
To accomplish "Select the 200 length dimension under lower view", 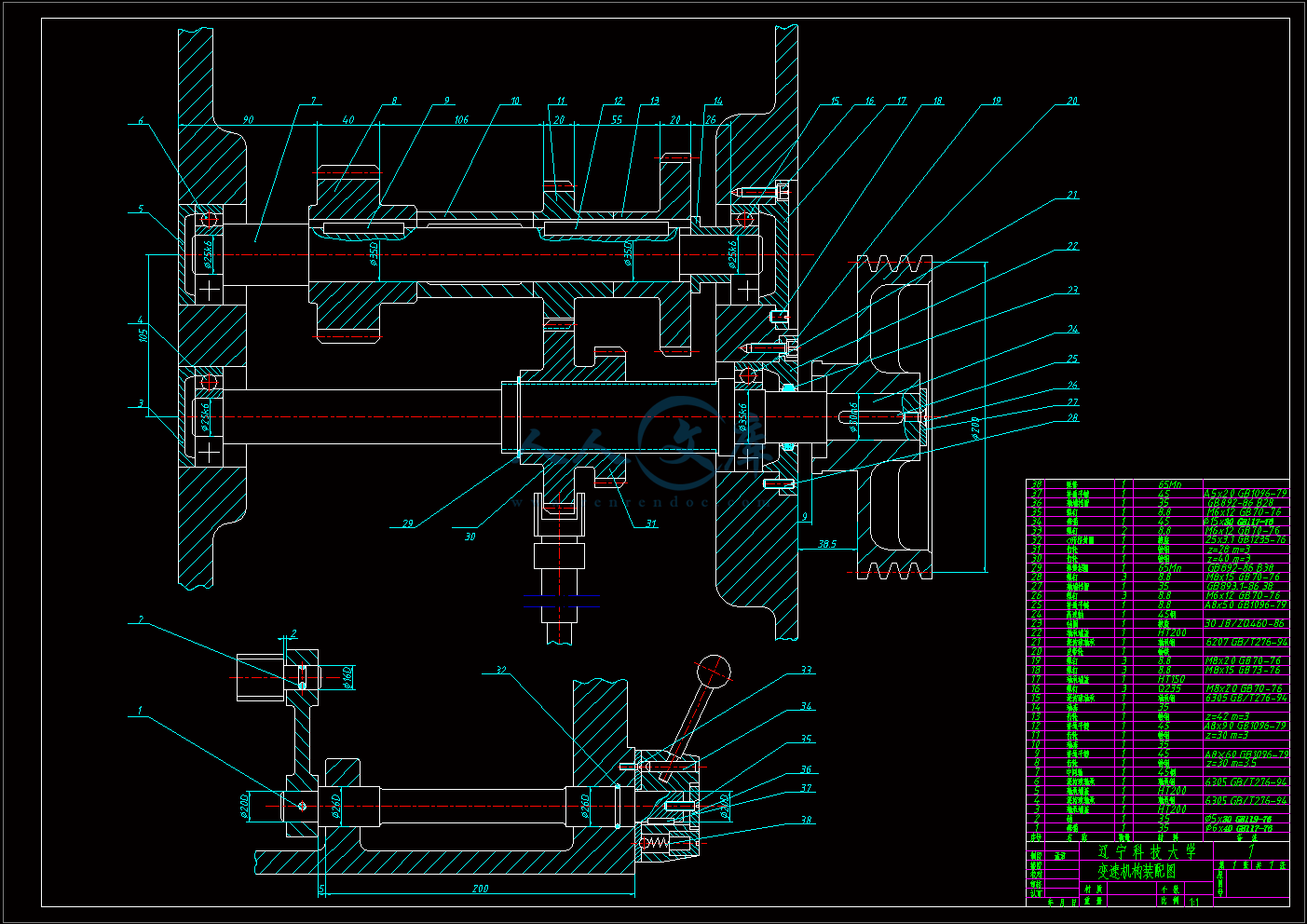I will coord(480,889).
